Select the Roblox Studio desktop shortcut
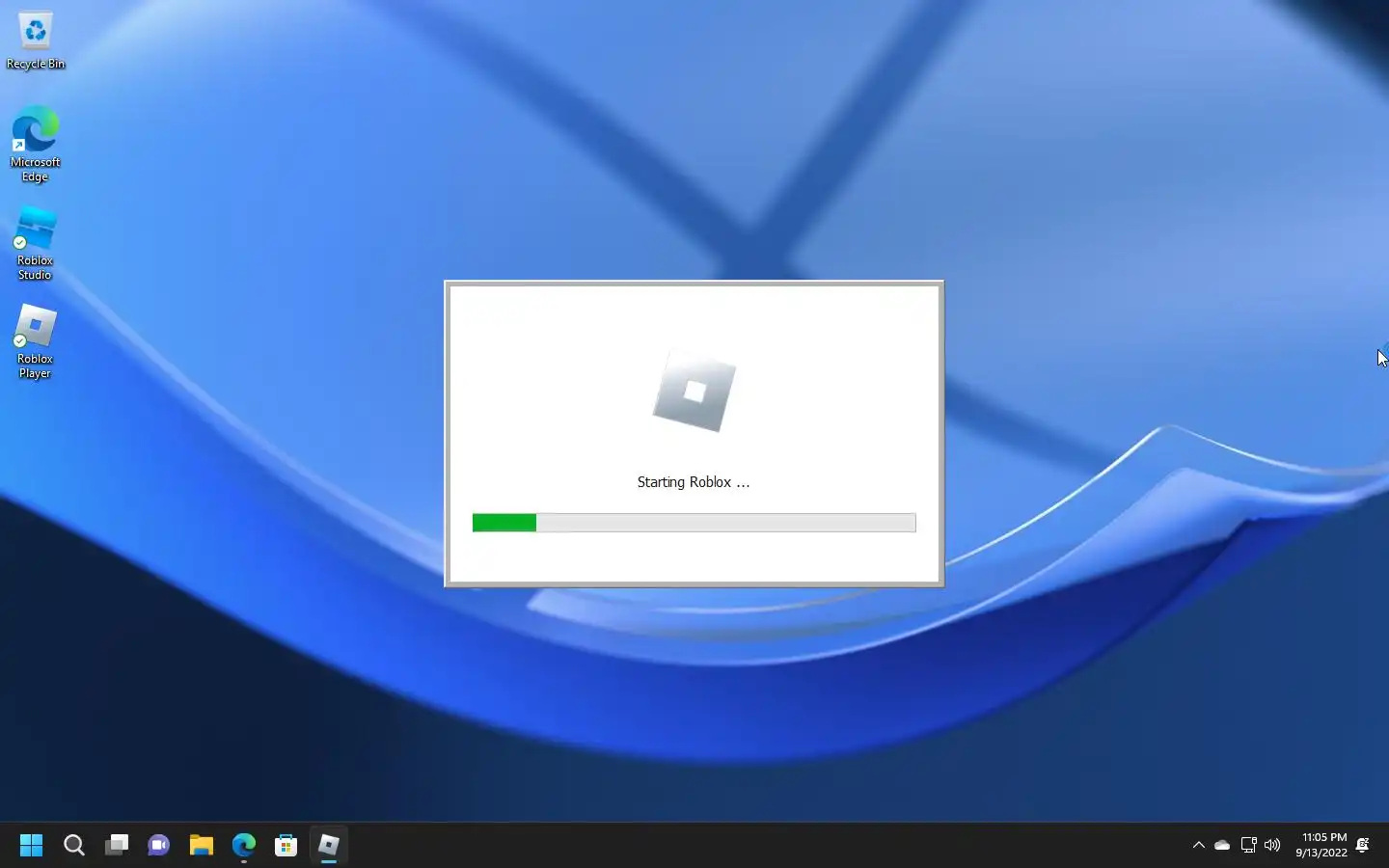 tap(36, 243)
